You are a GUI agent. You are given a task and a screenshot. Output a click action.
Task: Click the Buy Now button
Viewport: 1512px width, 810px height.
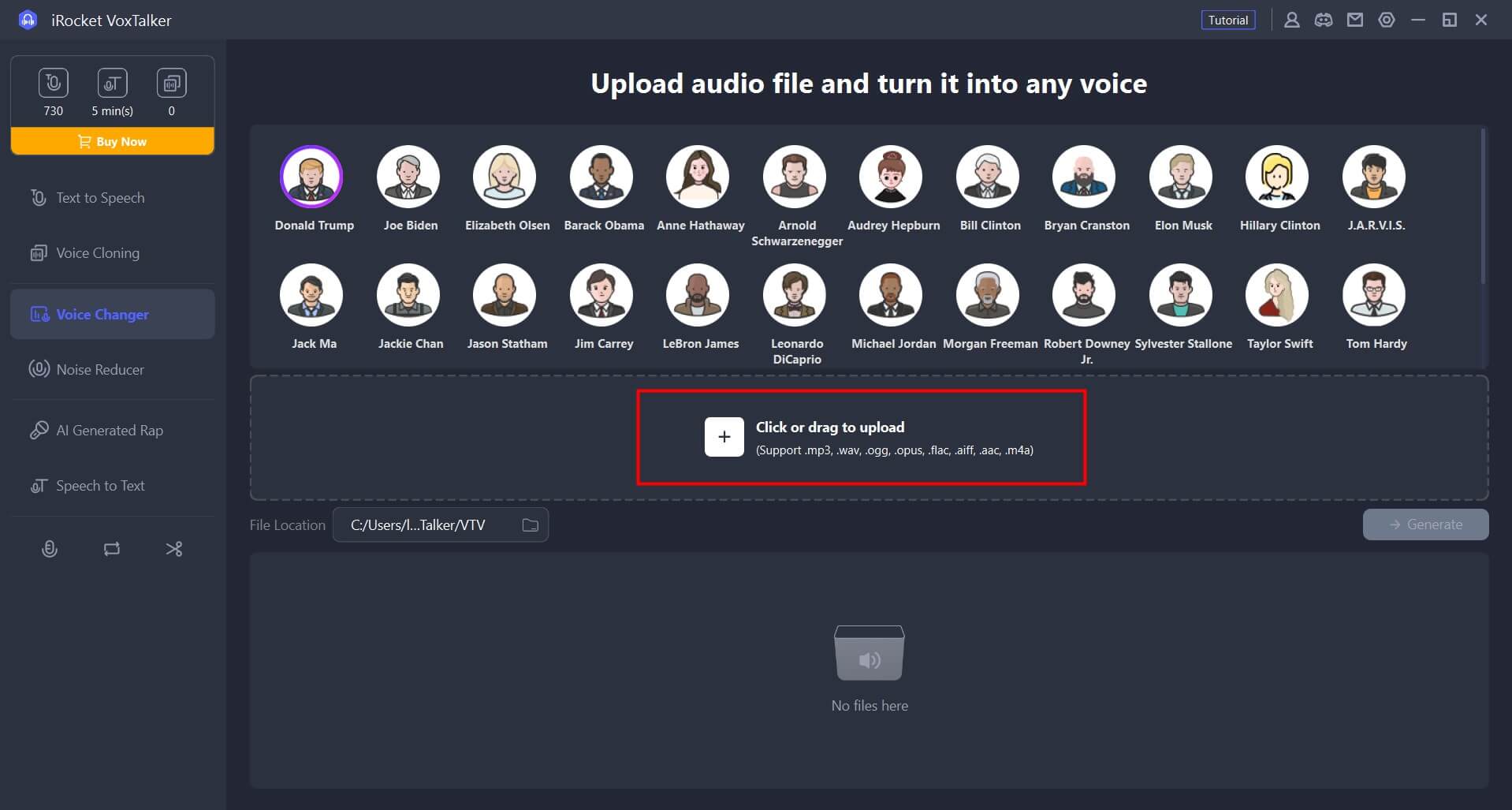point(112,141)
